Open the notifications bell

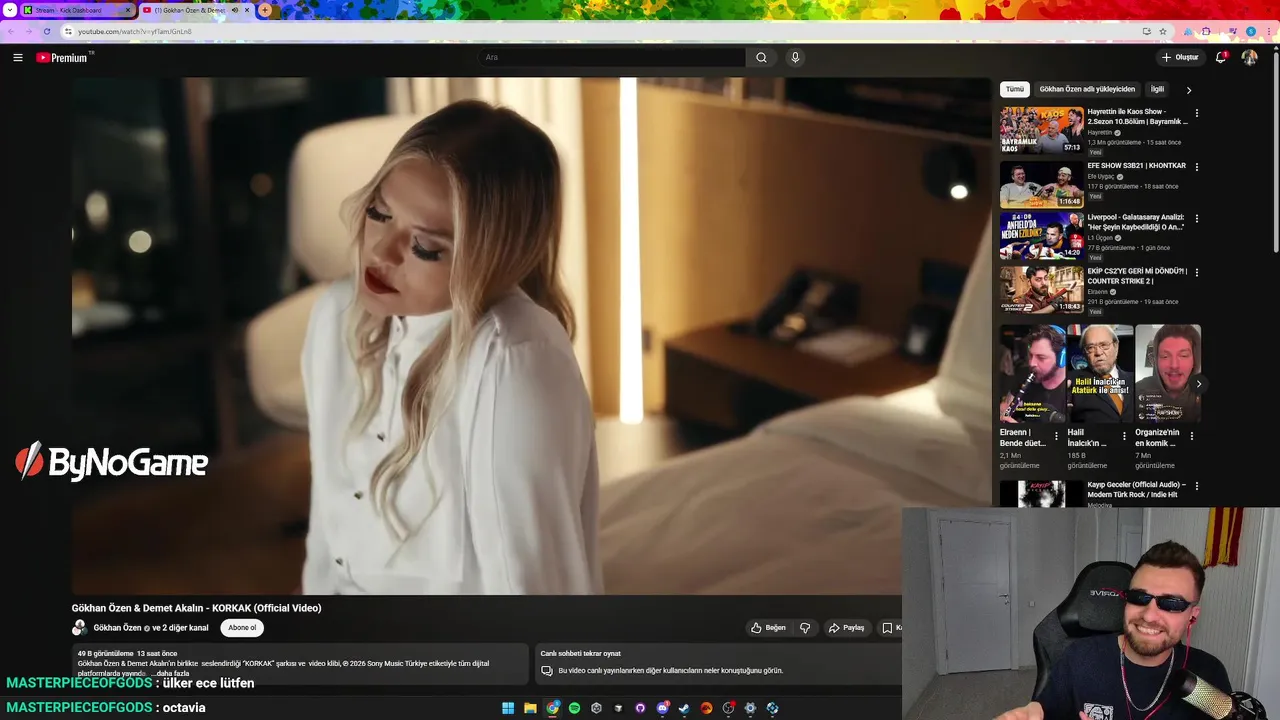tap(1221, 58)
